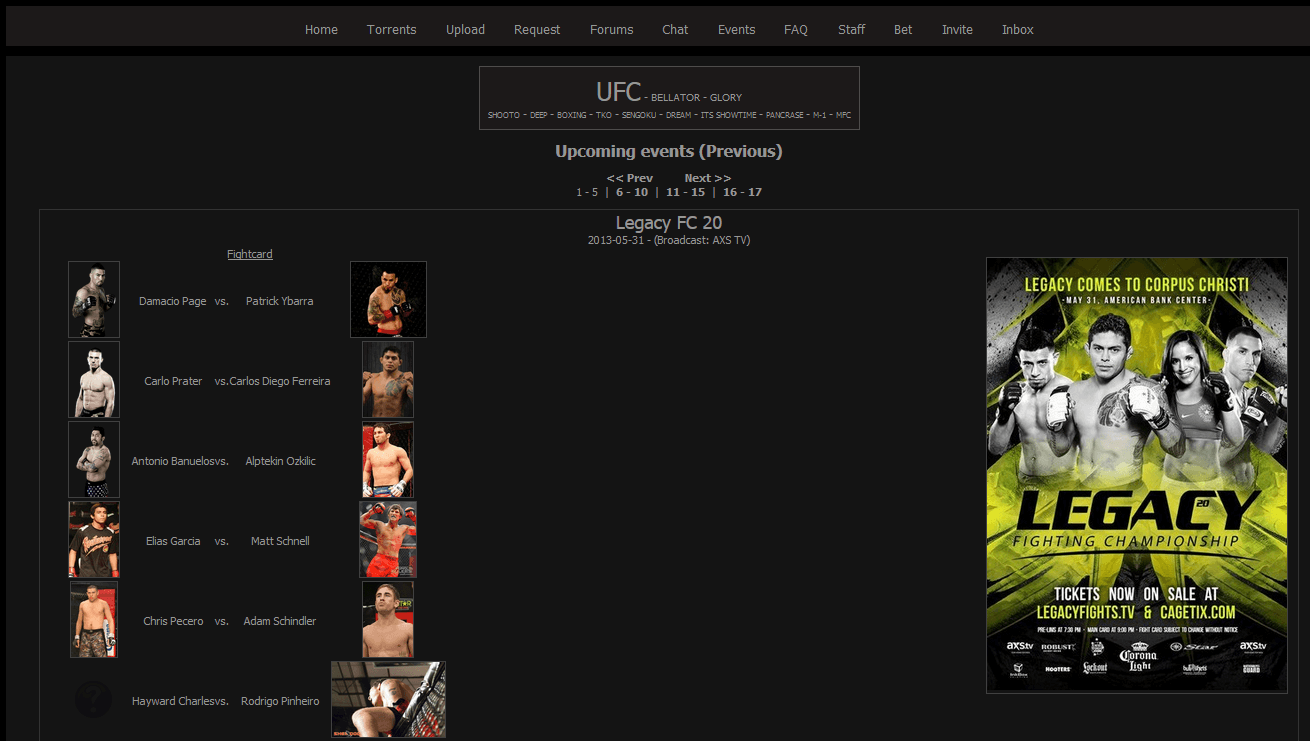
Task: Show BOXING events
Action: [x=572, y=116]
